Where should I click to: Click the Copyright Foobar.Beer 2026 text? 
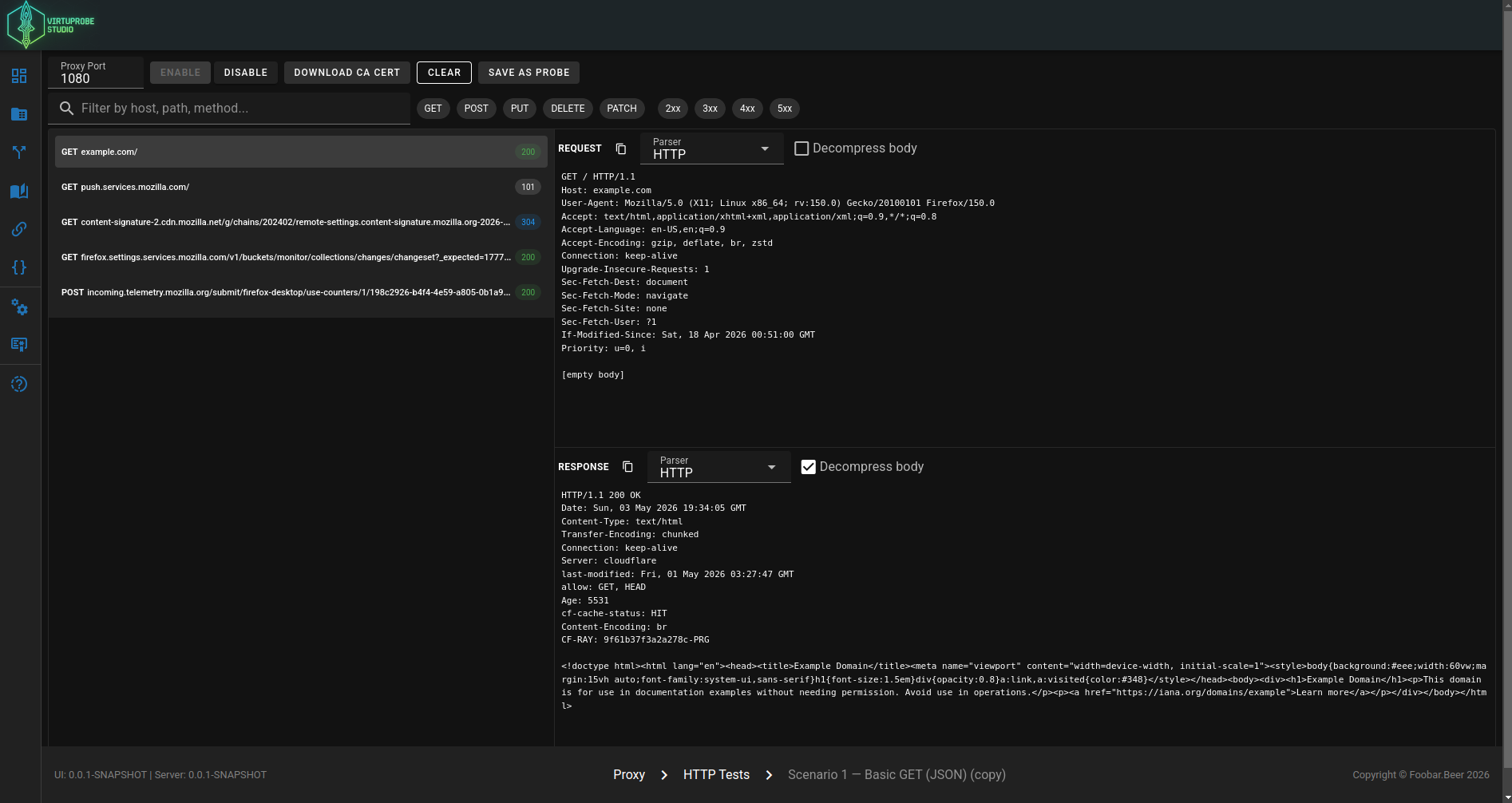(x=1421, y=775)
